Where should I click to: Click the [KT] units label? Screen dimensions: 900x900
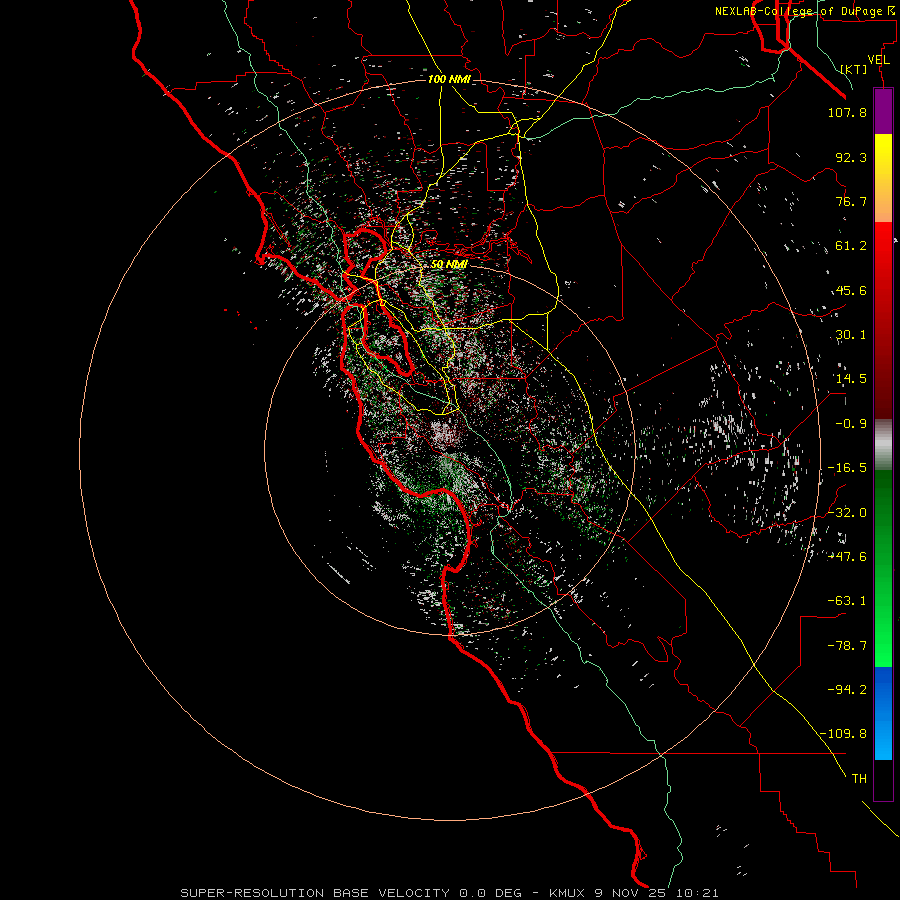854,69
